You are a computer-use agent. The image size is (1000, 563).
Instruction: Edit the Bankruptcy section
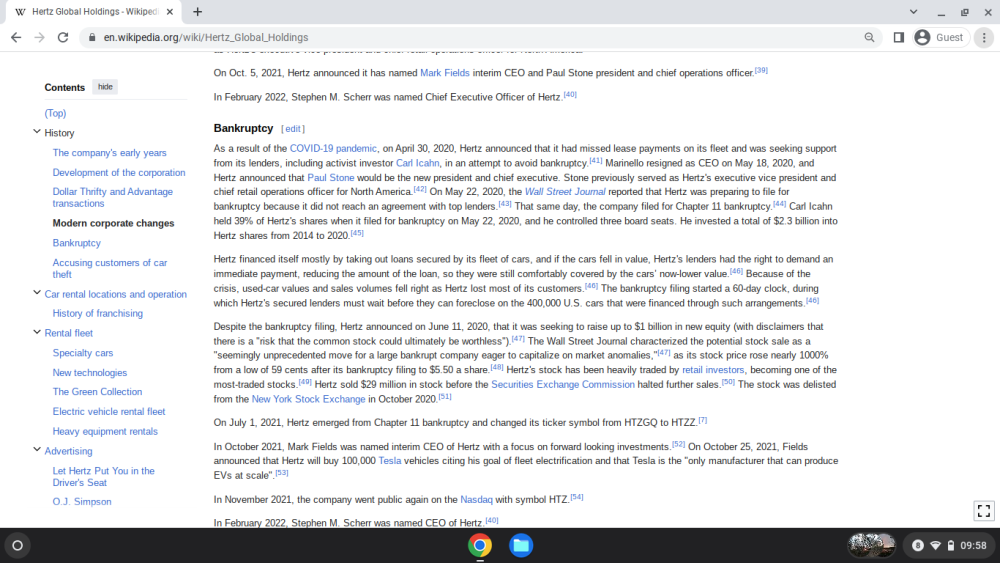point(293,129)
